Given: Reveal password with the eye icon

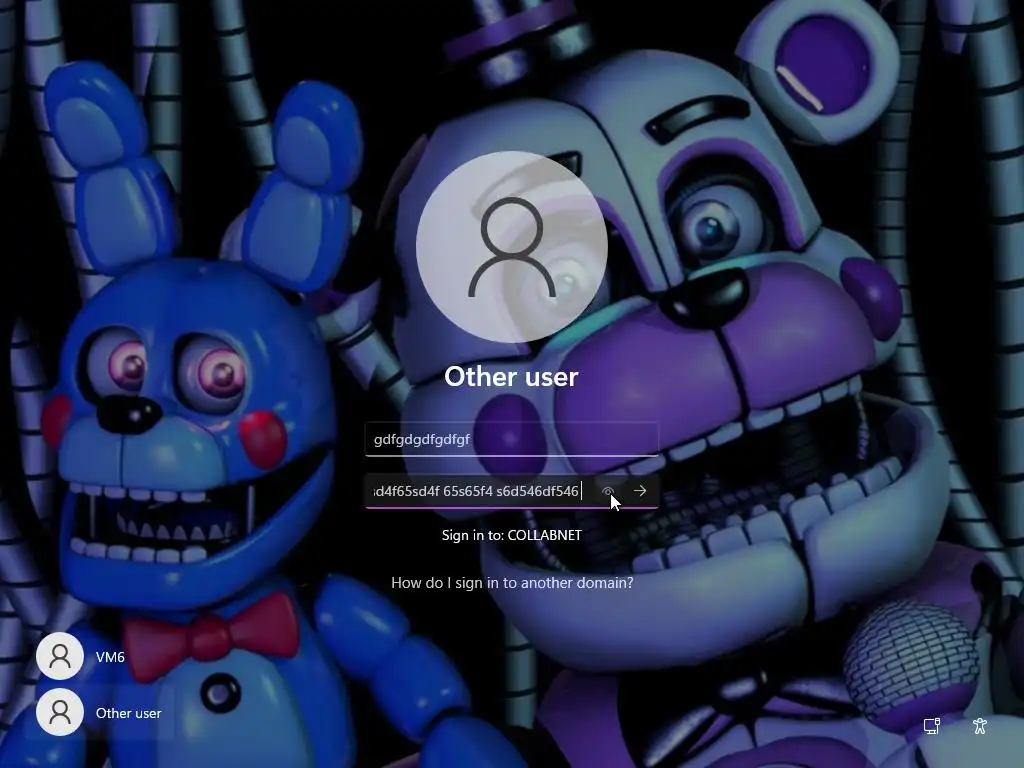Looking at the screenshot, I should 607,491.
